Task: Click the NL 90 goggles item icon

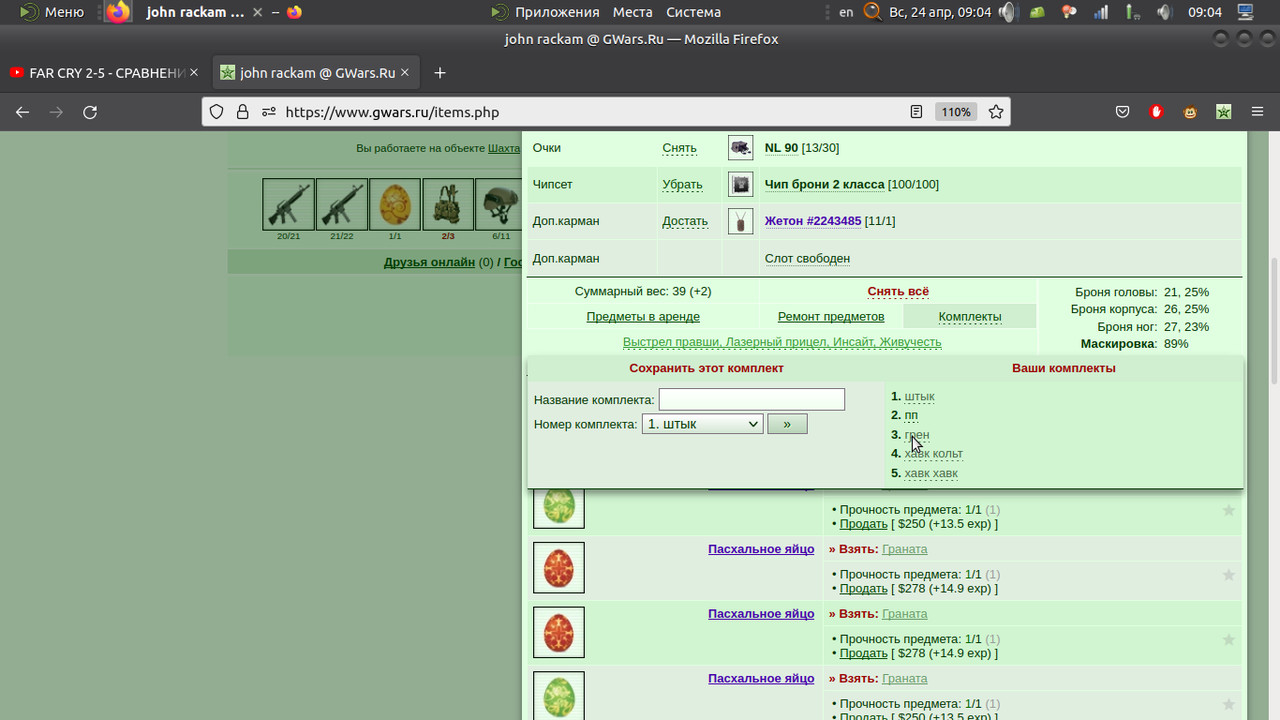Action: pyautogui.click(x=740, y=148)
